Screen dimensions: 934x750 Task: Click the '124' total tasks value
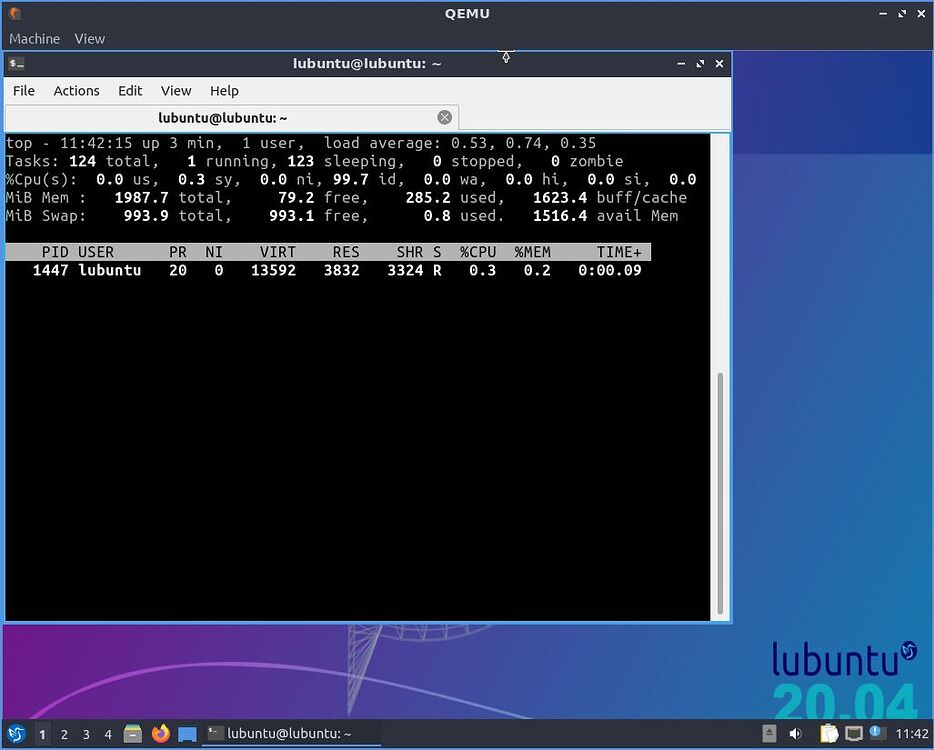point(82,161)
